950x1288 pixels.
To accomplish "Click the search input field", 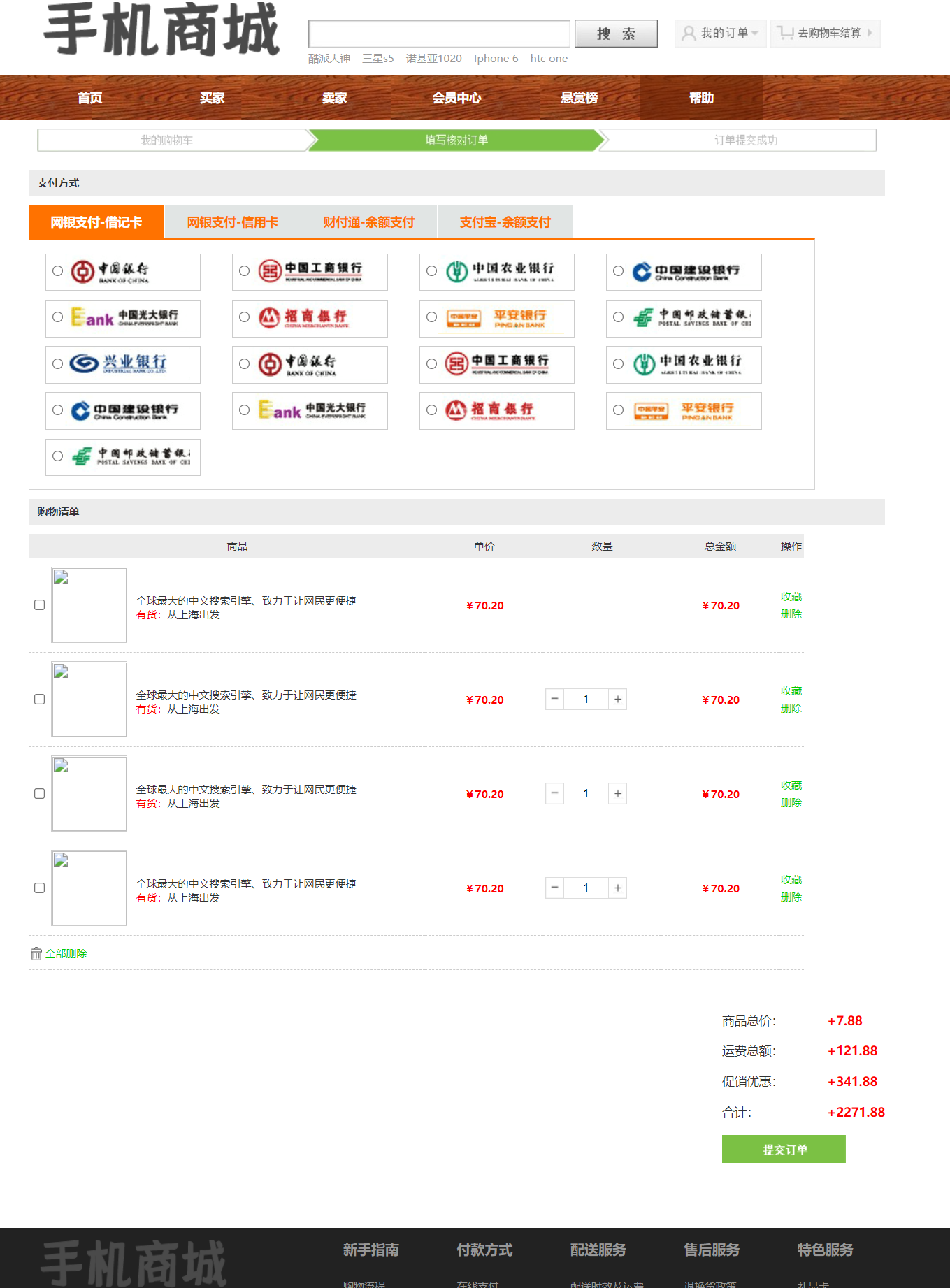I will point(439,34).
